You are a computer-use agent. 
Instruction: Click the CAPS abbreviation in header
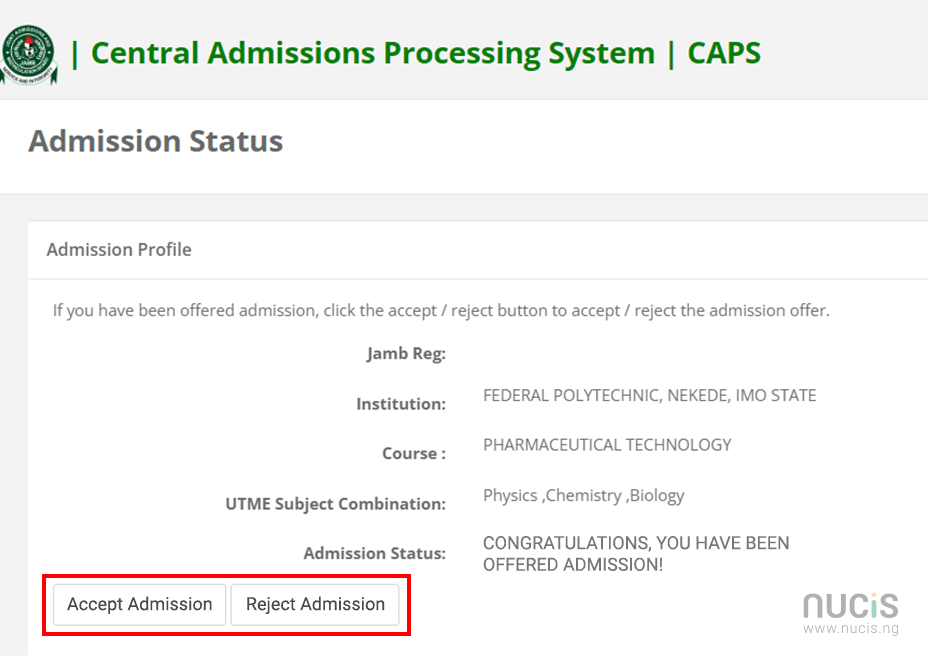point(724,53)
